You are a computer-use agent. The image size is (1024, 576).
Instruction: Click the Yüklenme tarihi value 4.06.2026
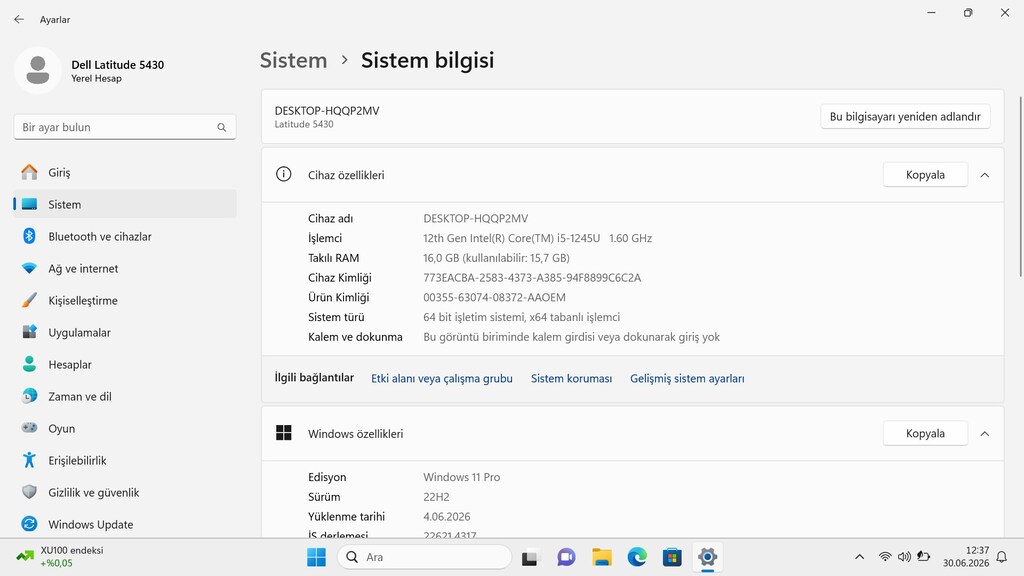coord(447,517)
